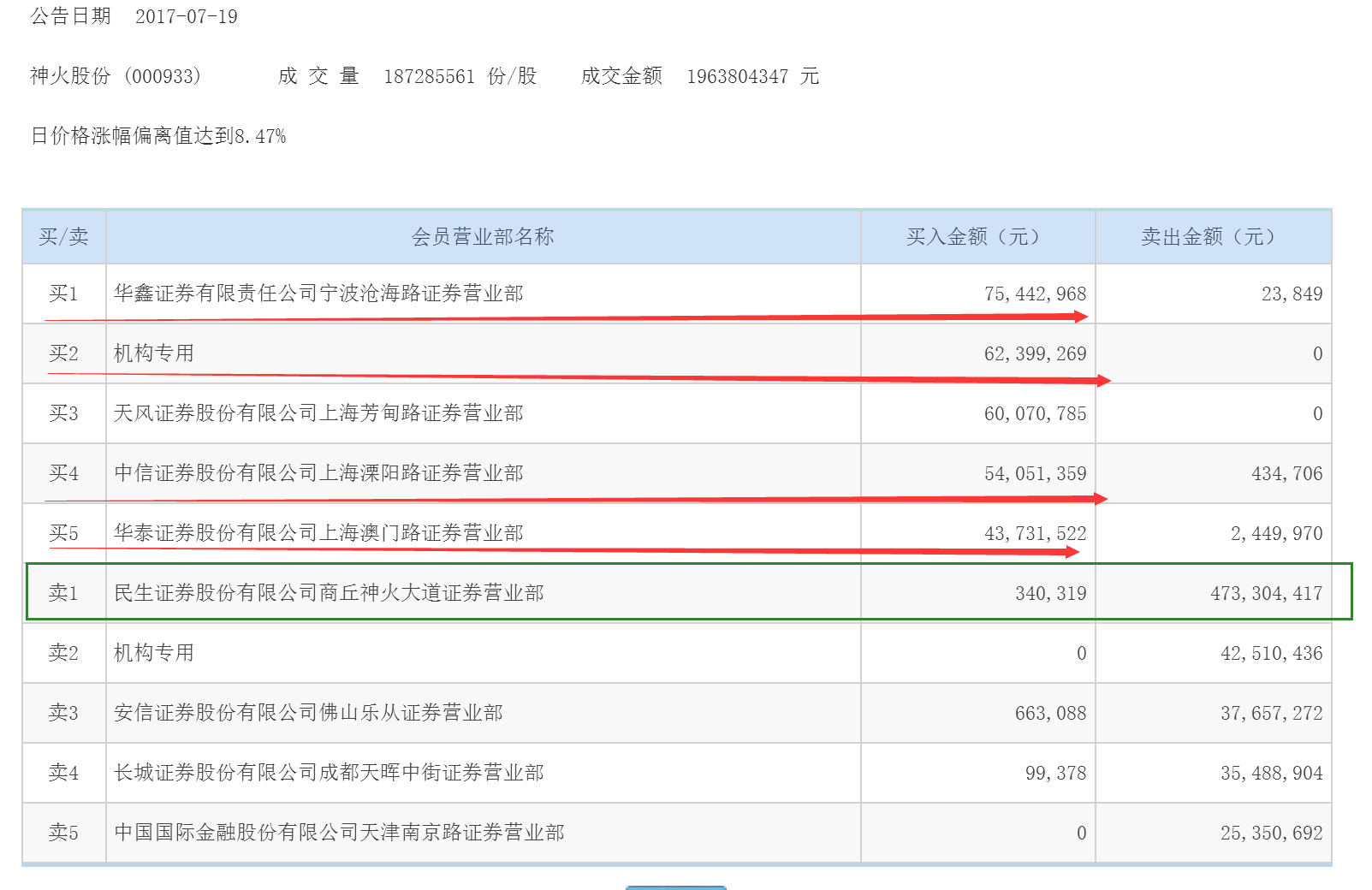The image size is (1372, 890).
Task: Click the 公告日期 2017-07-19 date text
Action: coord(134,16)
